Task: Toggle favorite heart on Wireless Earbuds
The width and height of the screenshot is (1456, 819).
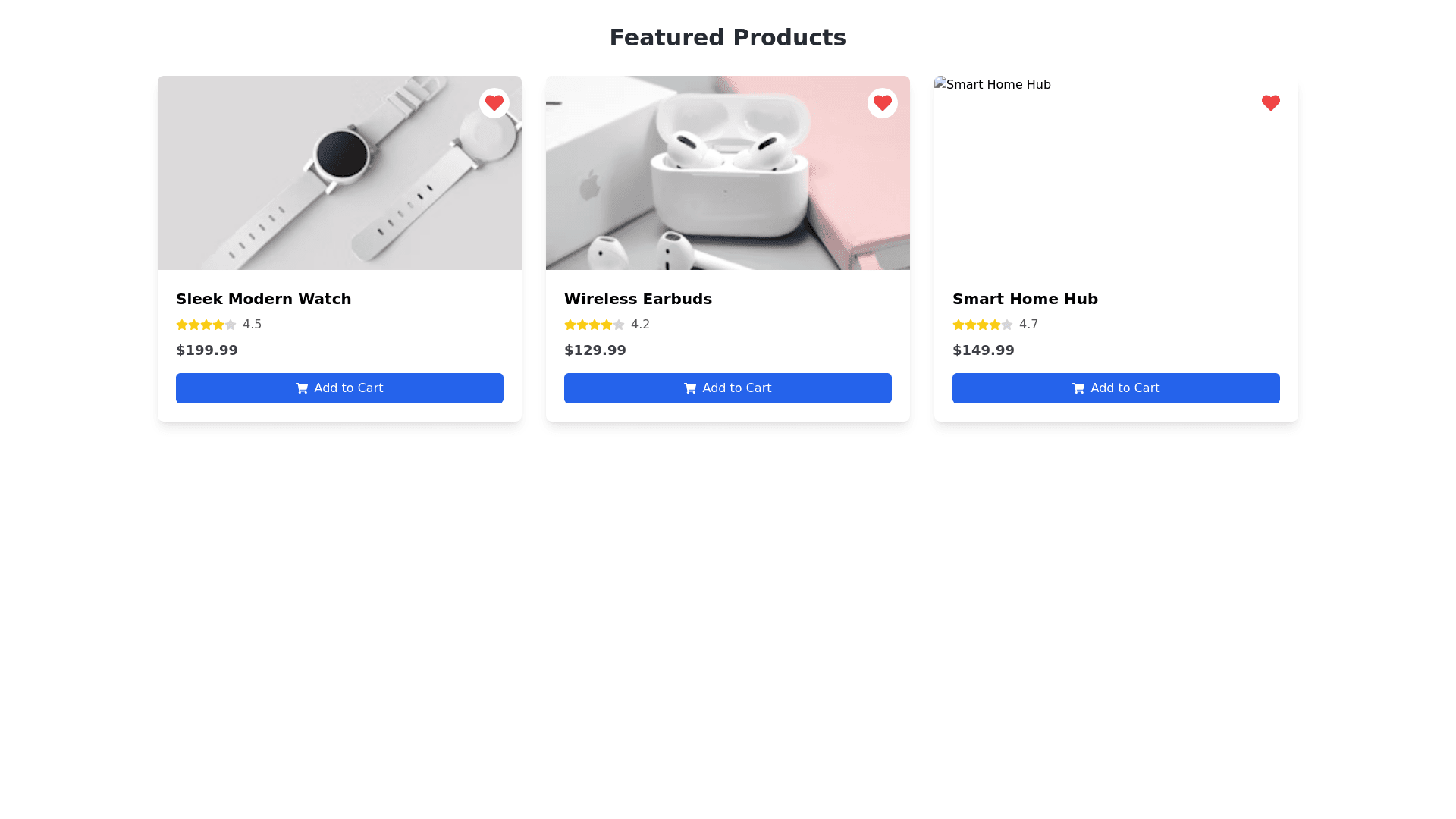Action: 883,103
